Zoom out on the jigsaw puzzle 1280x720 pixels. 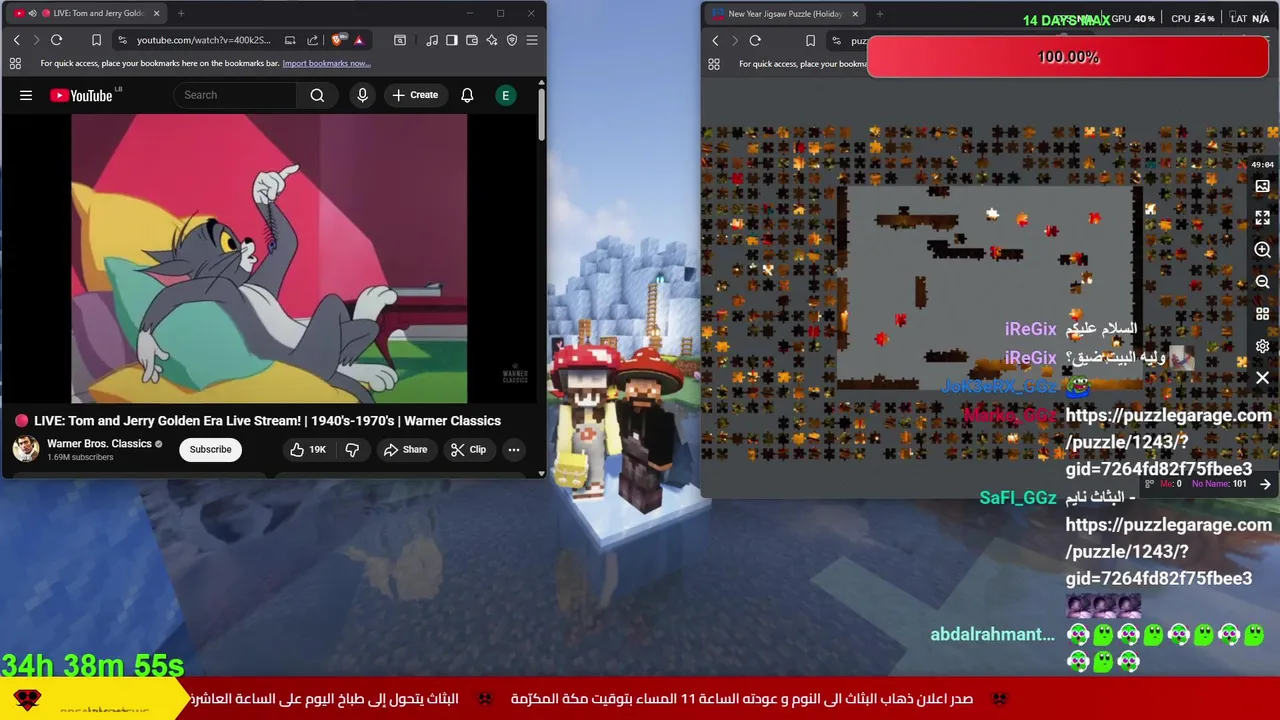point(1262,282)
